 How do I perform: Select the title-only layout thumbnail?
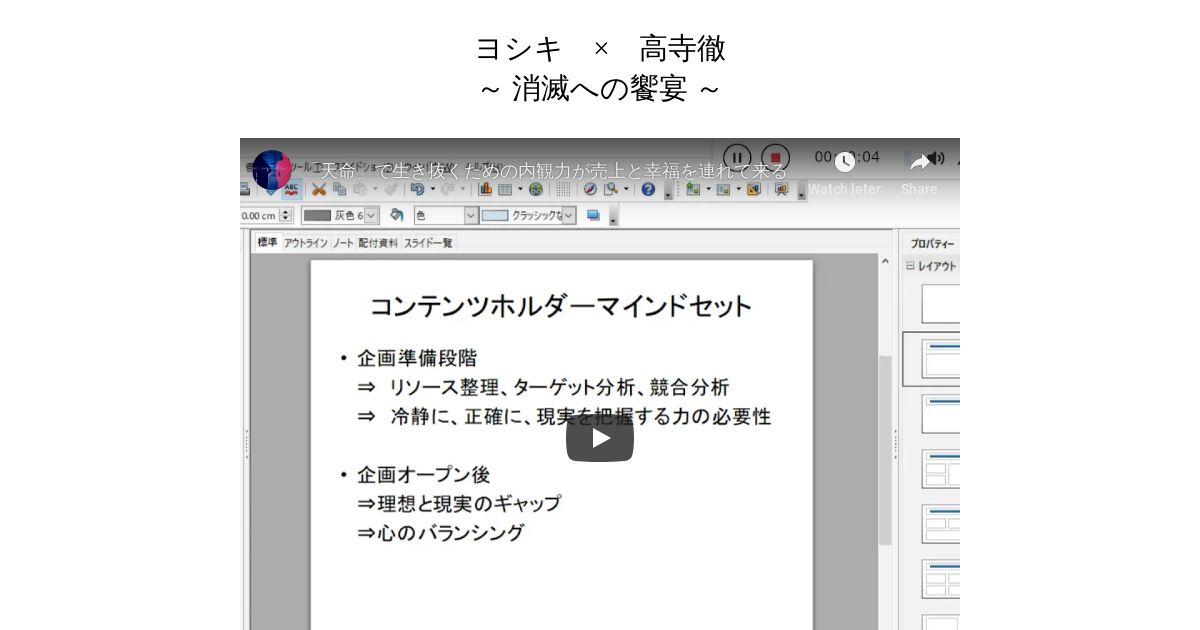pos(941,413)
